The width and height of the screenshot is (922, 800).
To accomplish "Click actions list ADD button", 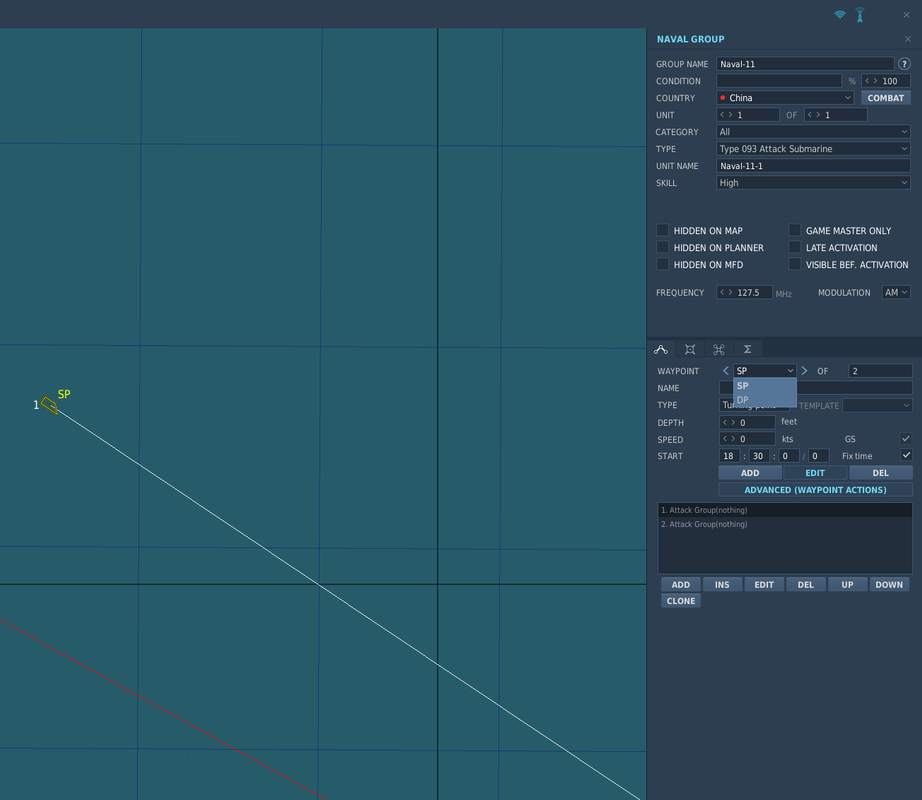I will [680, 584].
